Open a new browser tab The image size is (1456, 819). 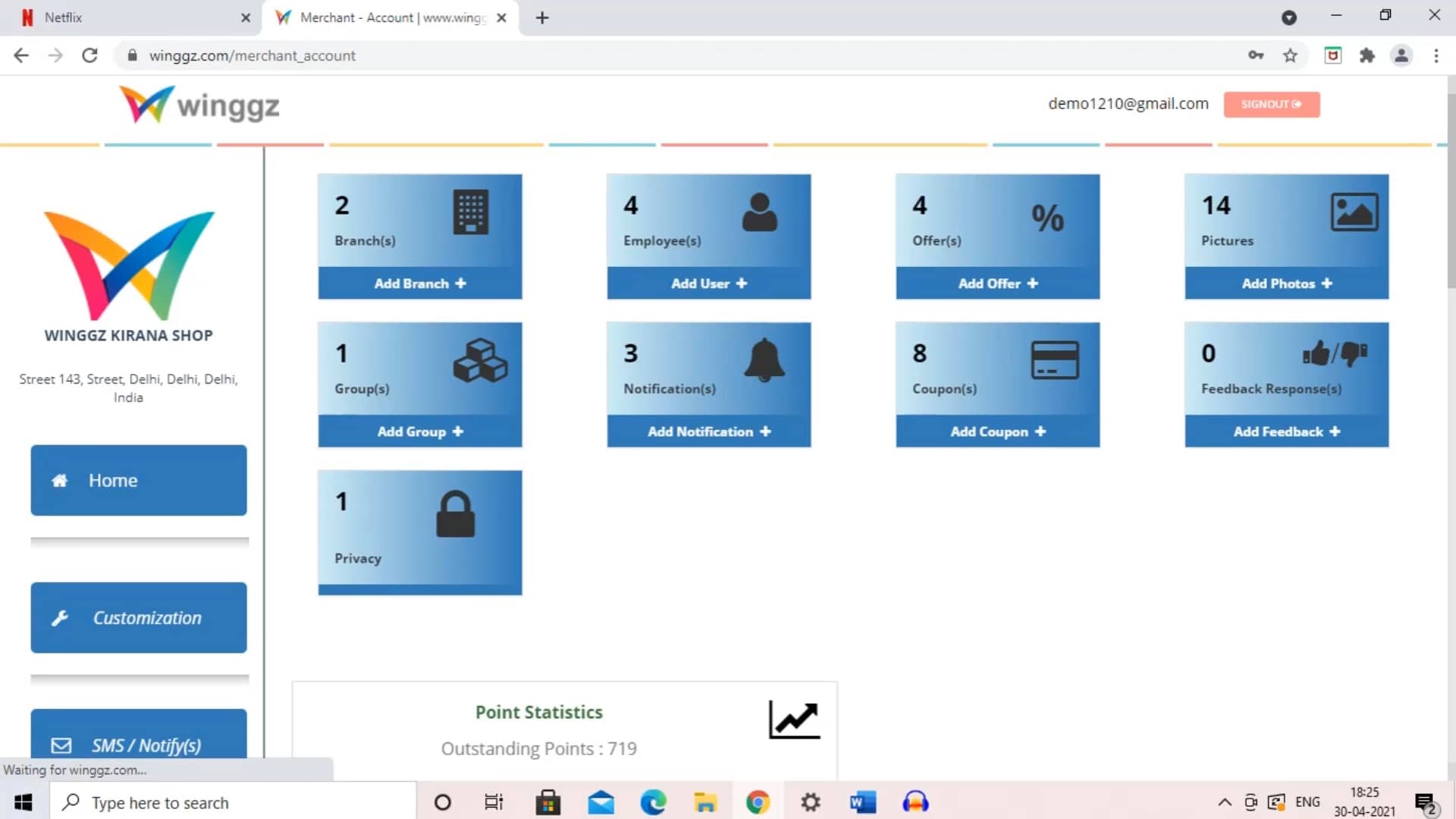542,17
